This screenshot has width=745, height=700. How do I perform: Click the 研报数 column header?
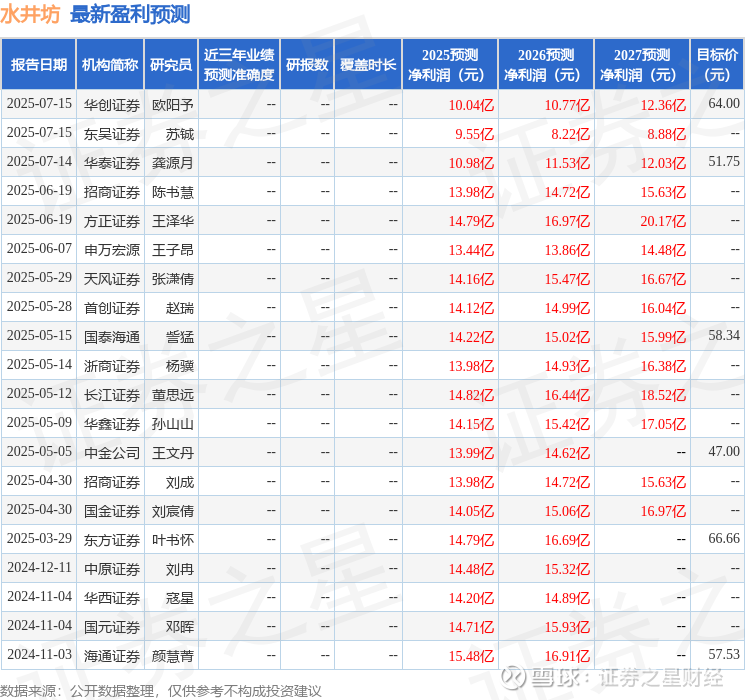tap(307, 64)
